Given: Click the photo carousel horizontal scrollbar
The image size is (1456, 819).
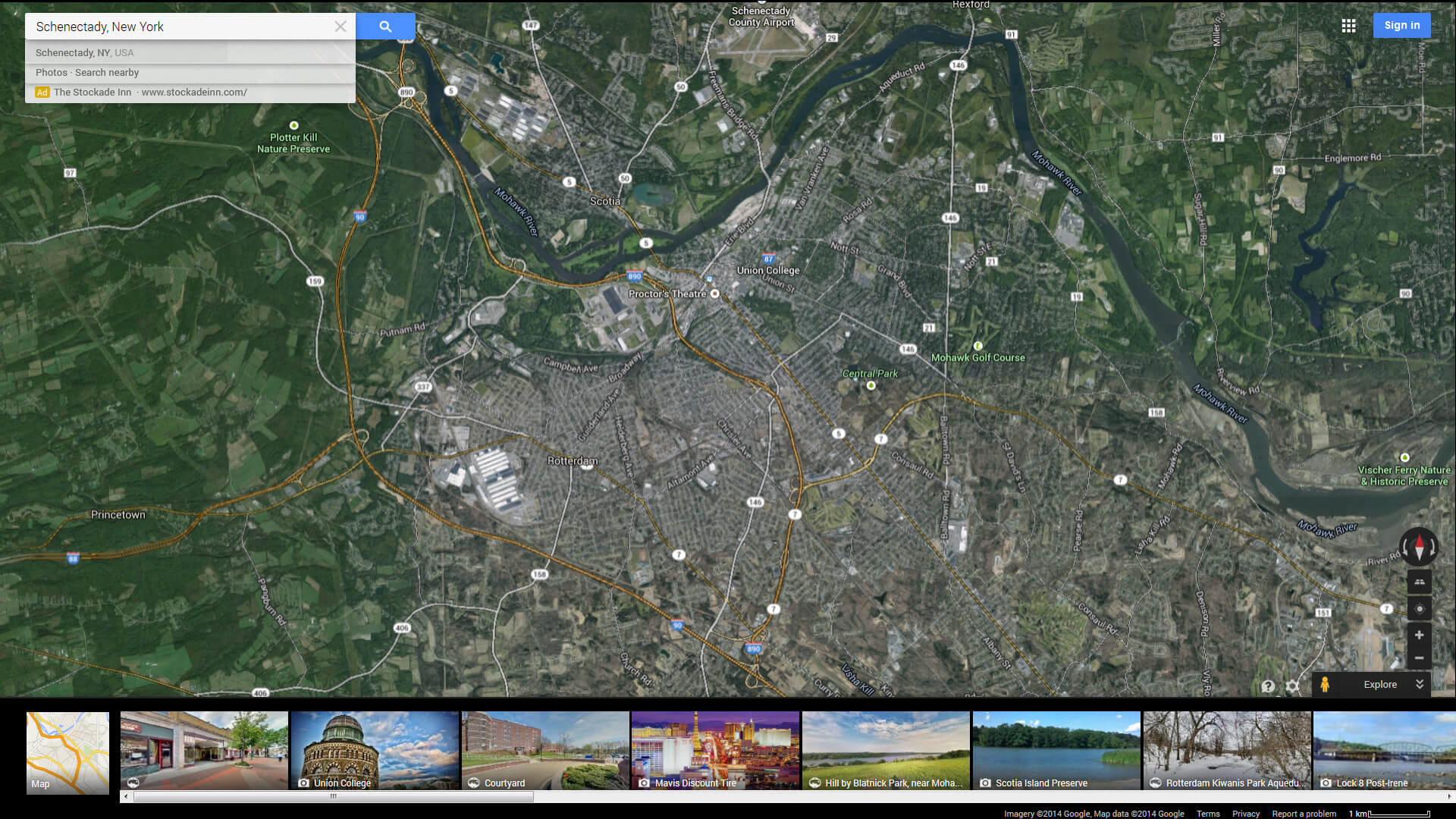Looking at the screenshot, I should 333,796.
